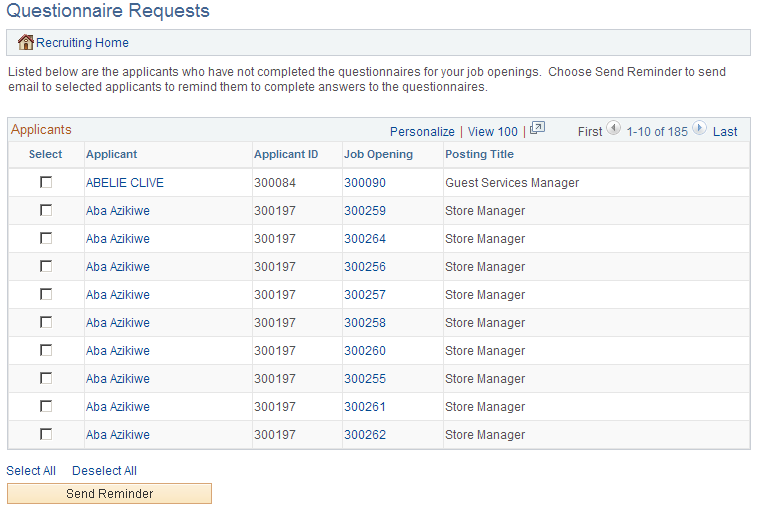Screen dimensions: 758x509
Task: Open Aba Azikiwe in the 300262 row
Action: 118,435
